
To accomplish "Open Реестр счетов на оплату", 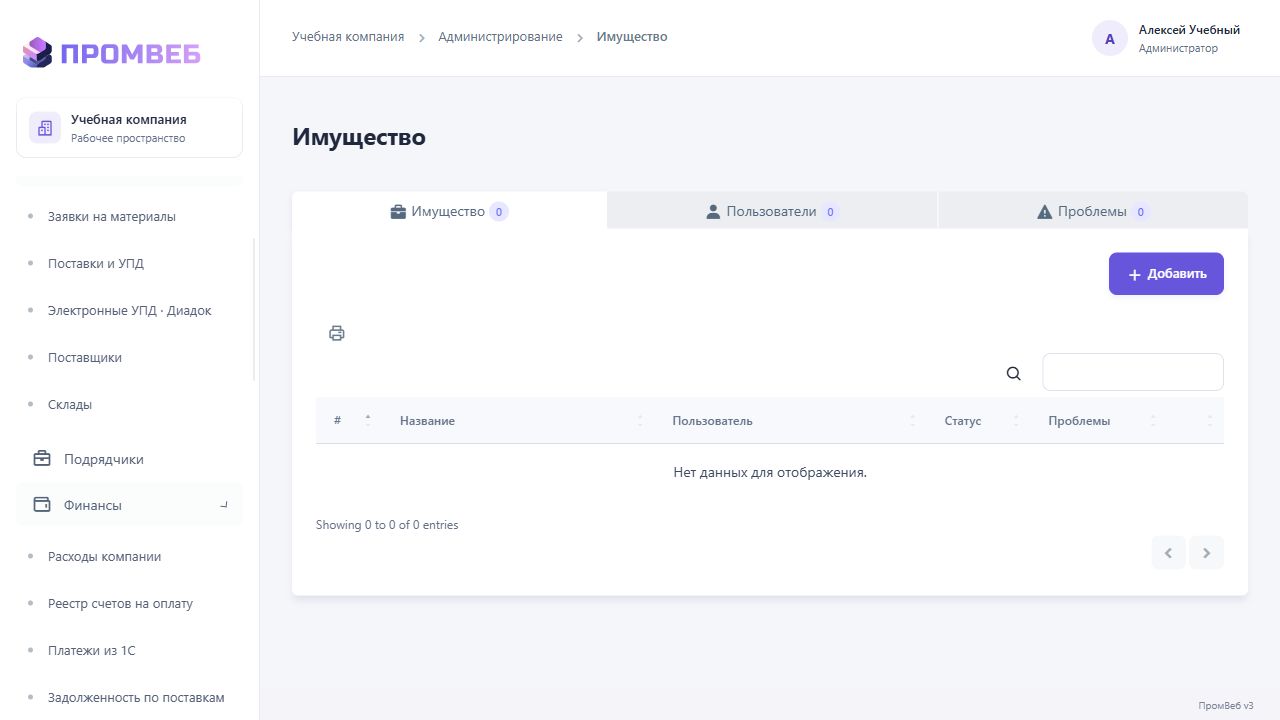I will 121,603.
